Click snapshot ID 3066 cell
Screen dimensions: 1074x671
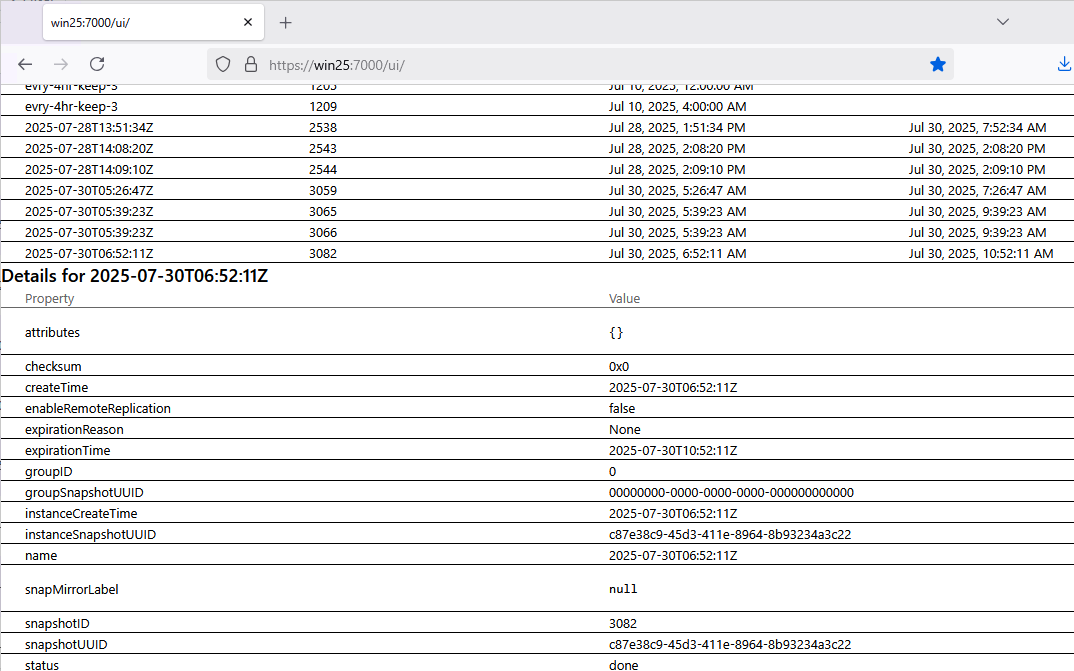tap(323, 233)
